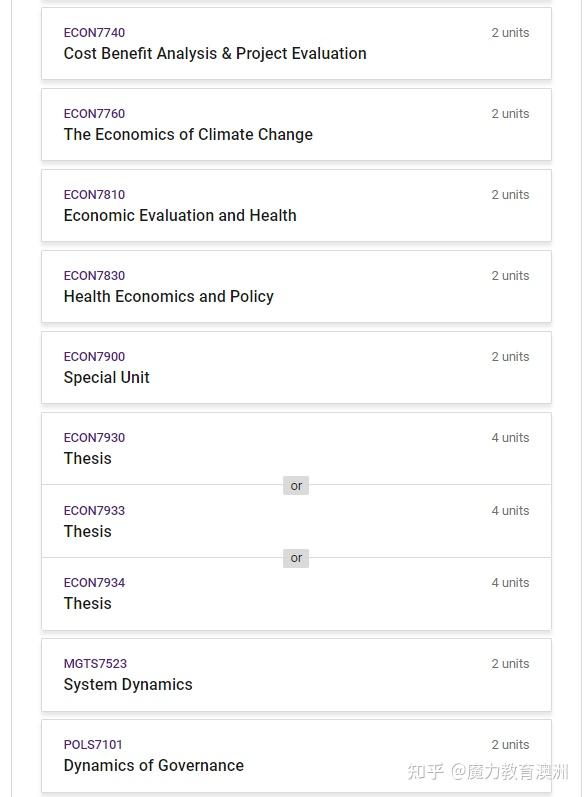Click the 'or' badge between ECON7933 and ECON7934
The height and width of the screenshot is (797, 584).
(296, 558)
